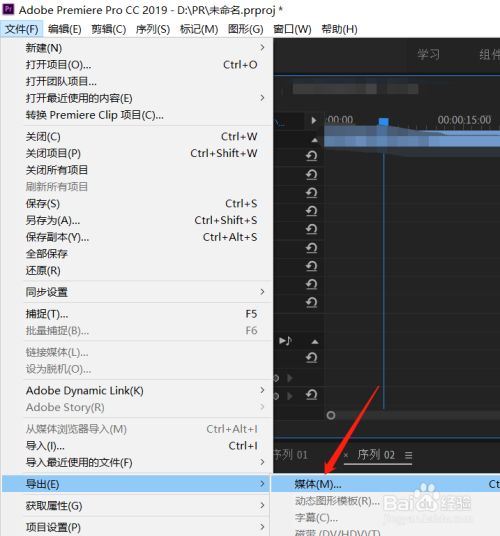500x536 pixels.
Task: Open the 文件(F) menu
Action: [22, 29]
